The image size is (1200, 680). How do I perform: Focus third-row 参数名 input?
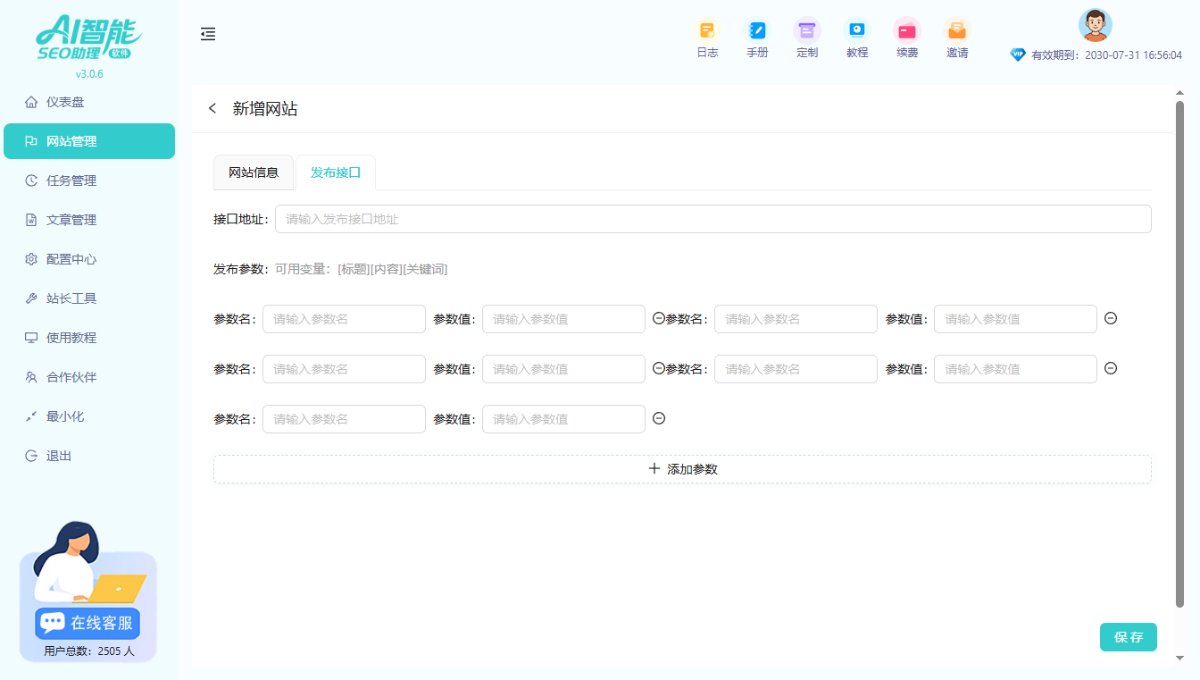(344, 419)
